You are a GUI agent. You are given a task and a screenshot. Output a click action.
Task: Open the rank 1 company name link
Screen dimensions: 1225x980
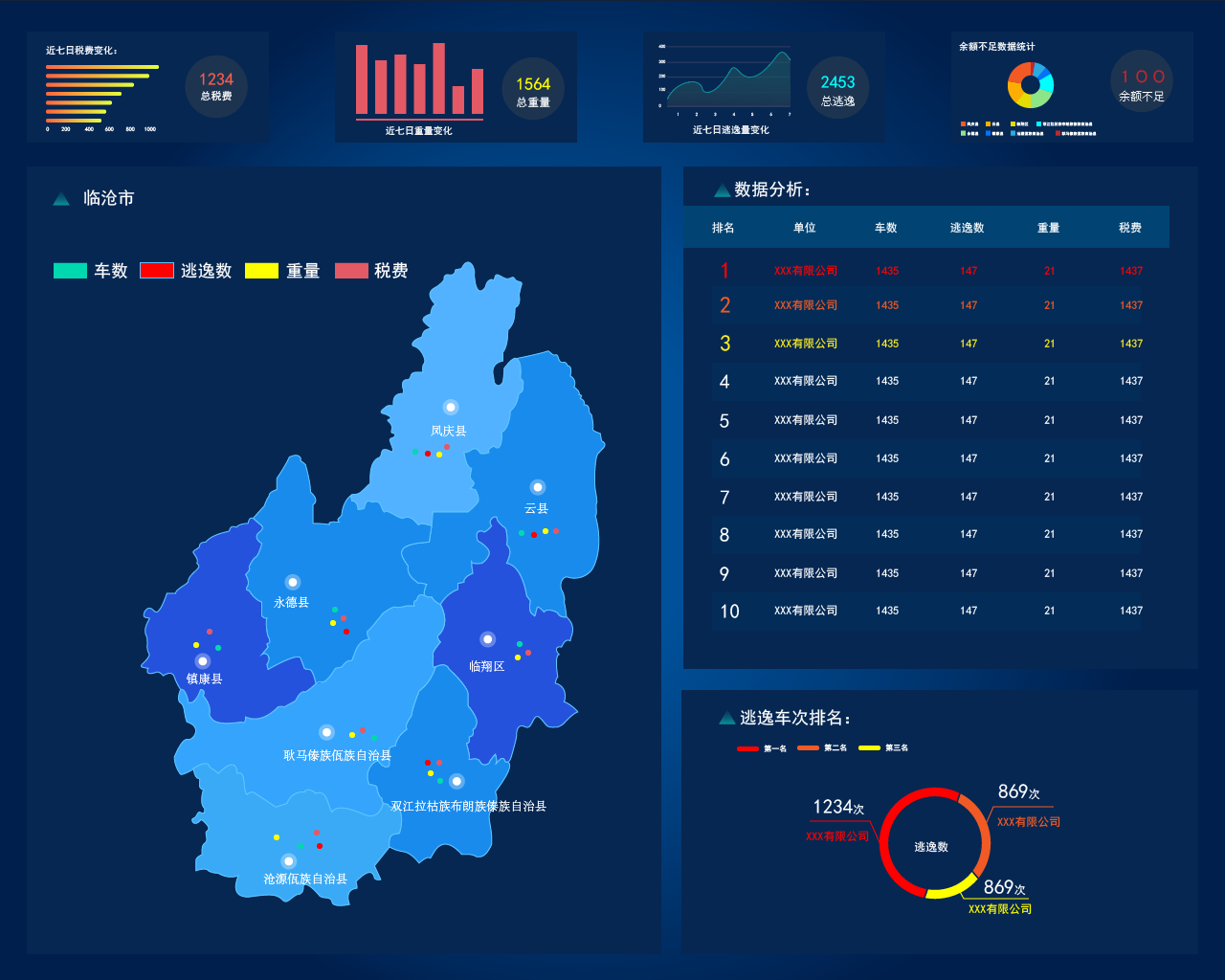point(806,271)
